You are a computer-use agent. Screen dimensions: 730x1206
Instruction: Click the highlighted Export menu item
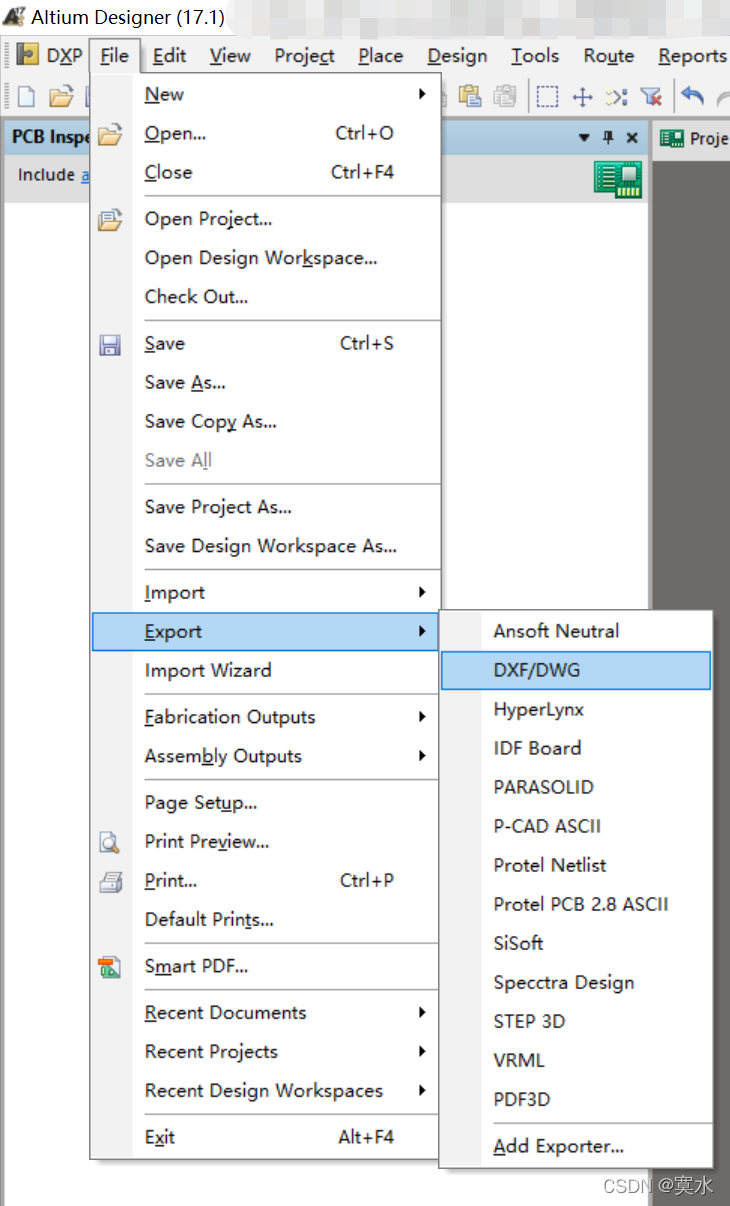pyautogui.click(x=266, y=632)
